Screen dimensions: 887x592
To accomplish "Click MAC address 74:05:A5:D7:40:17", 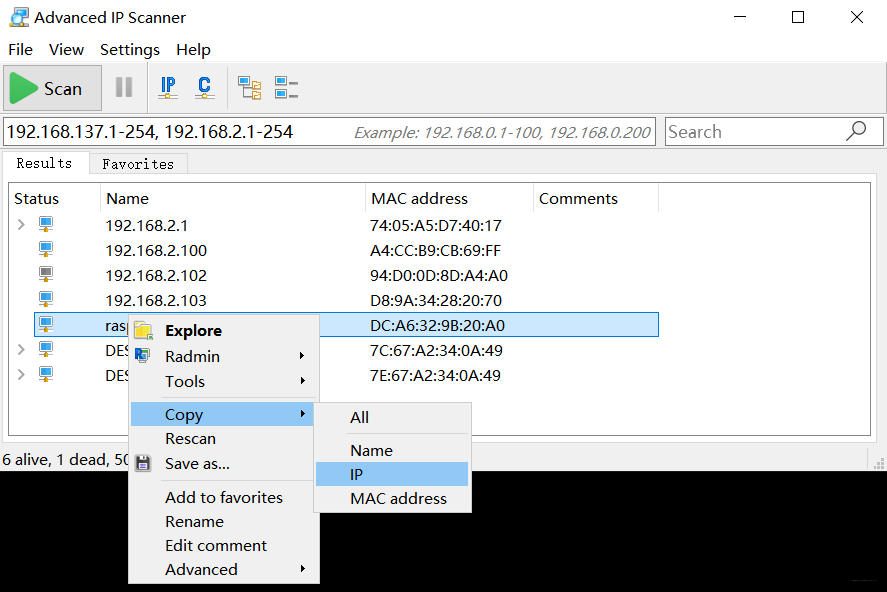I will coord(436,226).
